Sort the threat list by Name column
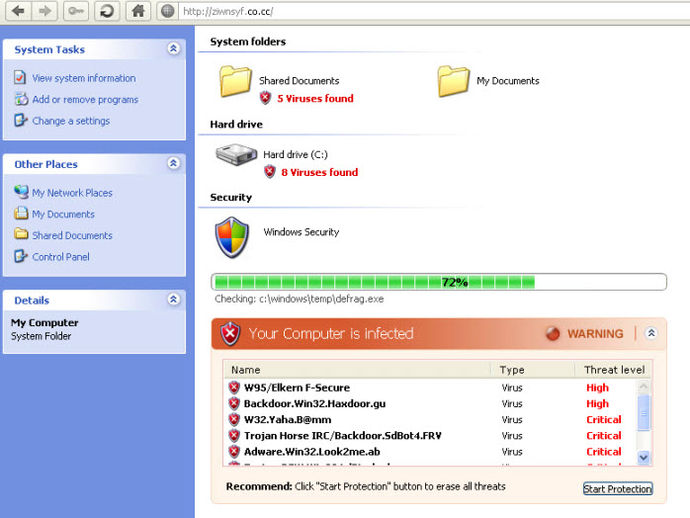This screenshot has width=690, height=518. (357, 370)
